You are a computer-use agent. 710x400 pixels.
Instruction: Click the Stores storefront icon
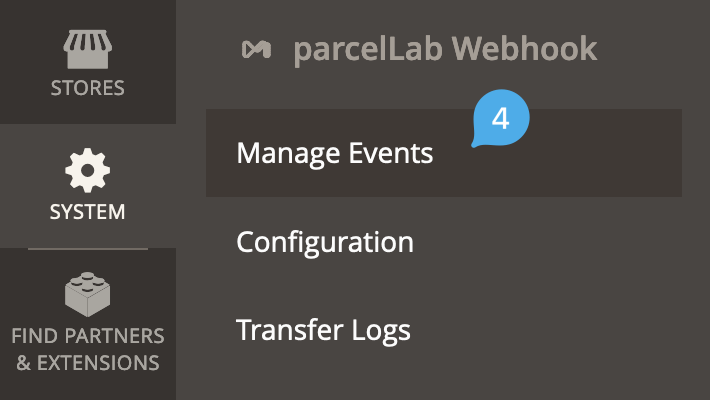[88, 46]
